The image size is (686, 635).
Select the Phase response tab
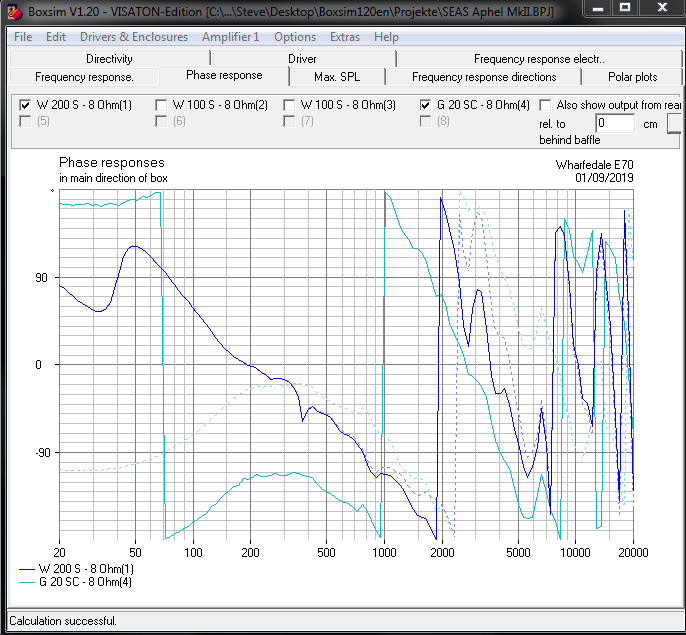[x=224, y=76]
